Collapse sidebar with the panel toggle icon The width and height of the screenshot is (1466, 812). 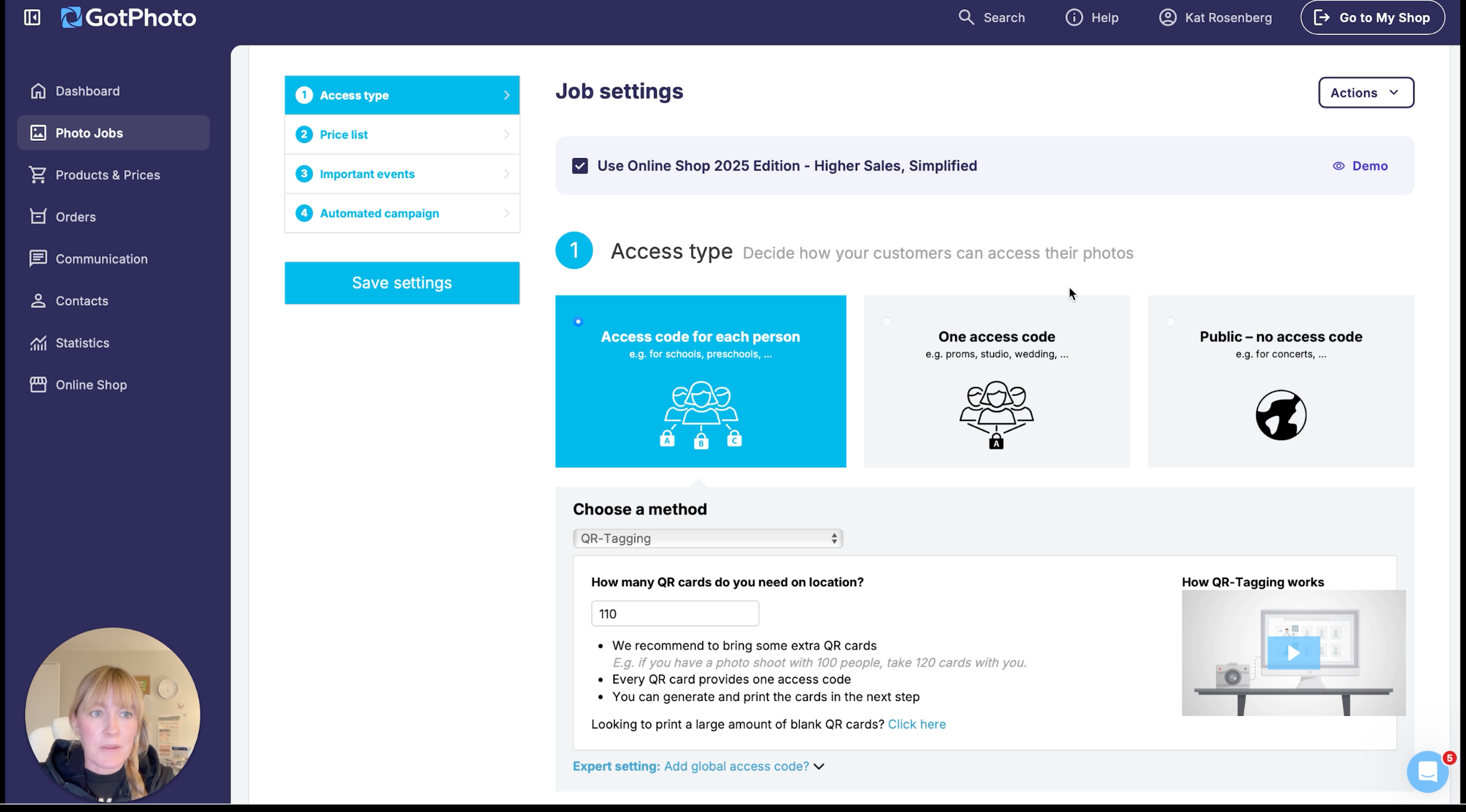(x=32, y=17)
